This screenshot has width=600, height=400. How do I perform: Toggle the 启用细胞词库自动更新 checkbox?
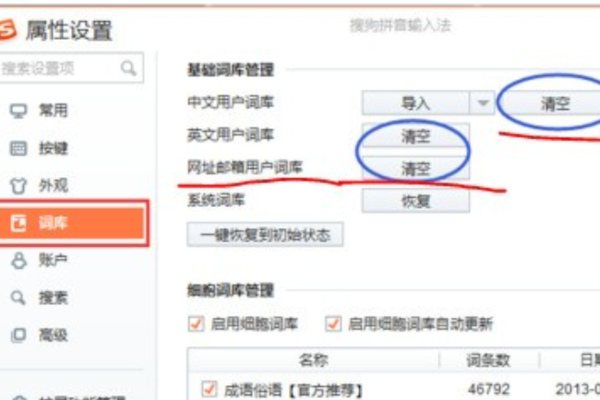[333, 324]
